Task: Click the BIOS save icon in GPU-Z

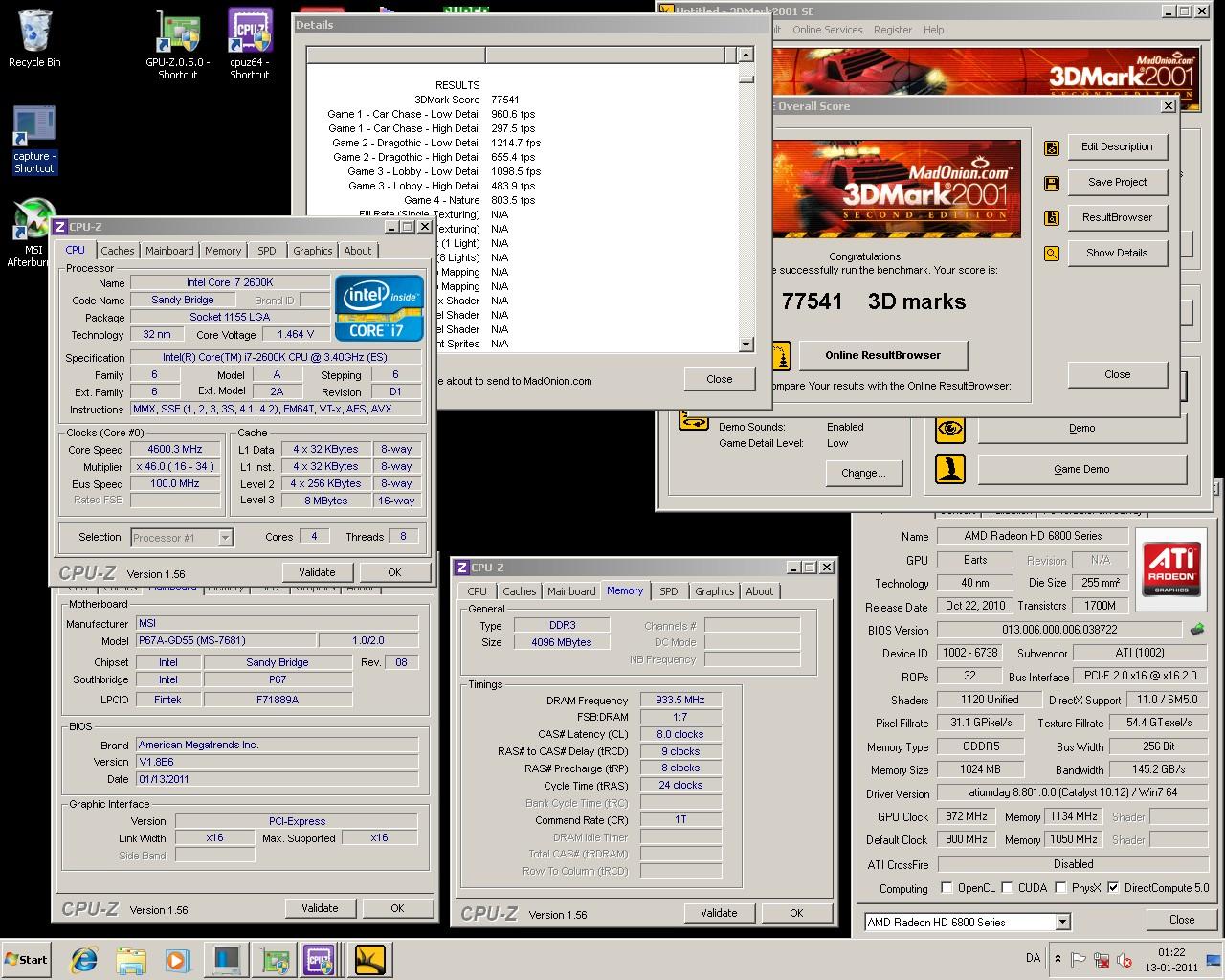Action: [x=1197, y=630]
